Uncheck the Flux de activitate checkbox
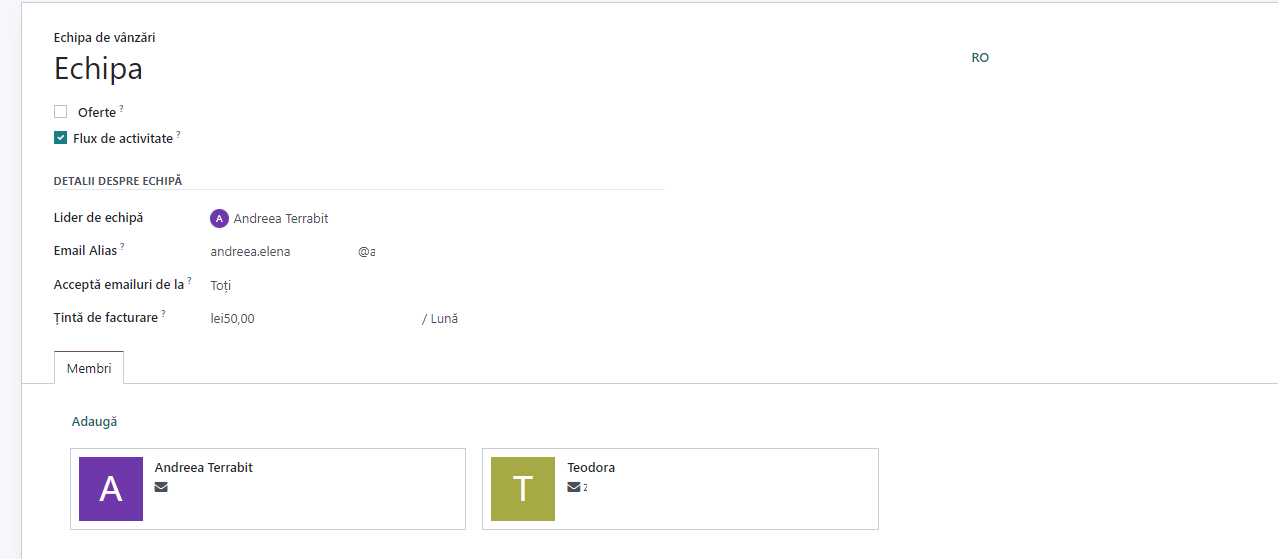Screen dimensions: 1278x559 click(60, 138)
